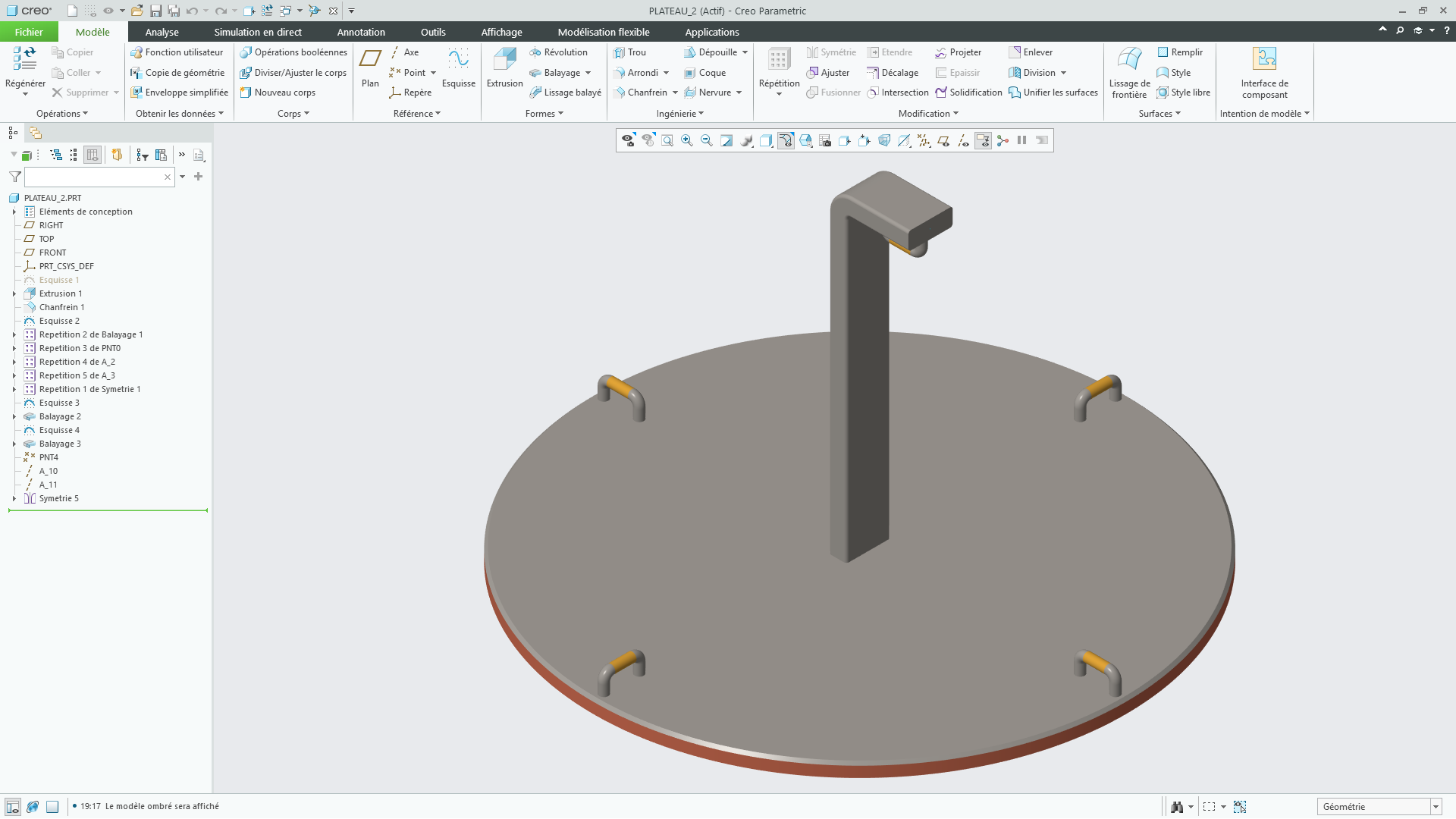Click the model tree filter input field
The width and height of the screenshot is (1456, 819).
click(99, 177)
